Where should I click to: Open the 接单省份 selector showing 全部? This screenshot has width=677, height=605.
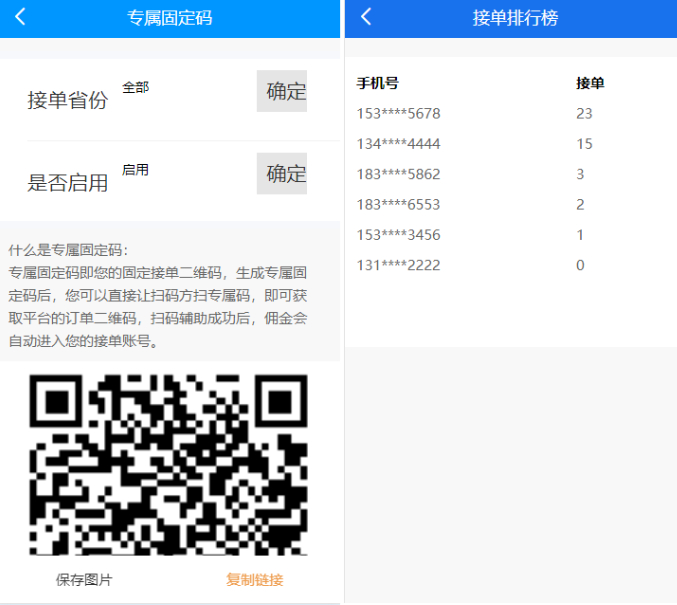click(136, 87)
